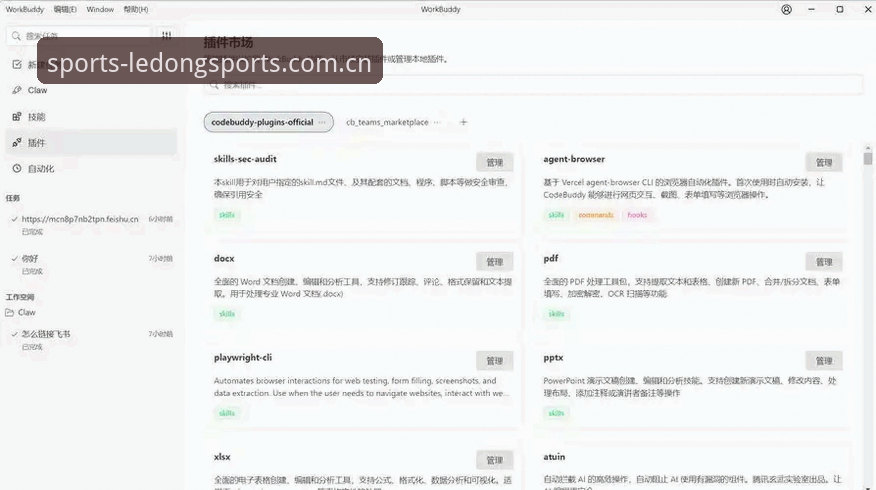876x490 pixels.
Task: Click the pptx plugin title
Action: click(x=553, y=358)
